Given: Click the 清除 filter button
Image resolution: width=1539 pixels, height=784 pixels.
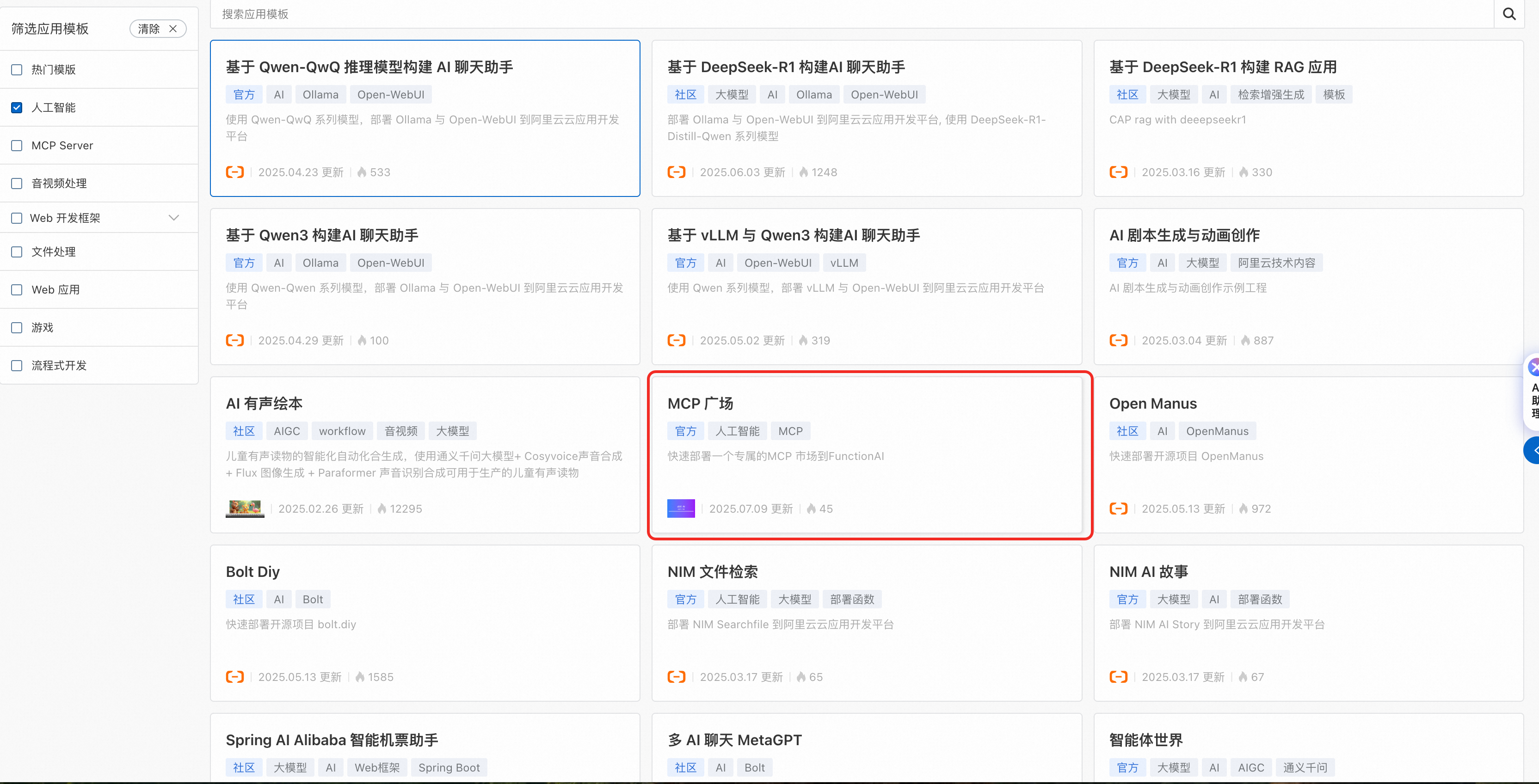Looking at the screenshot, I should click(x=149, y=29).
